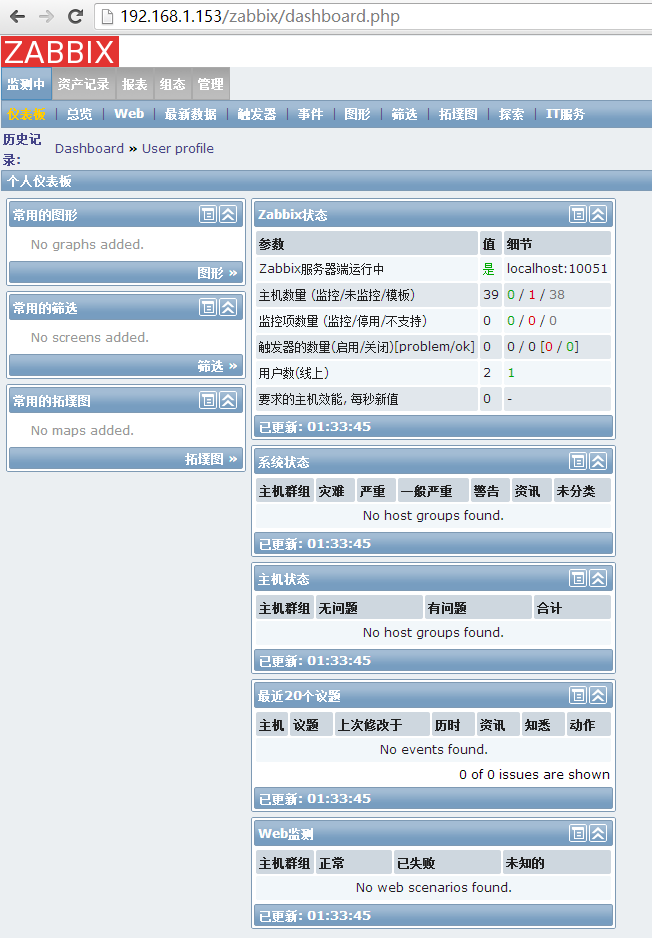Collapse the 系统状态 widget
This screenshot has width=652, height=938.
598,461
